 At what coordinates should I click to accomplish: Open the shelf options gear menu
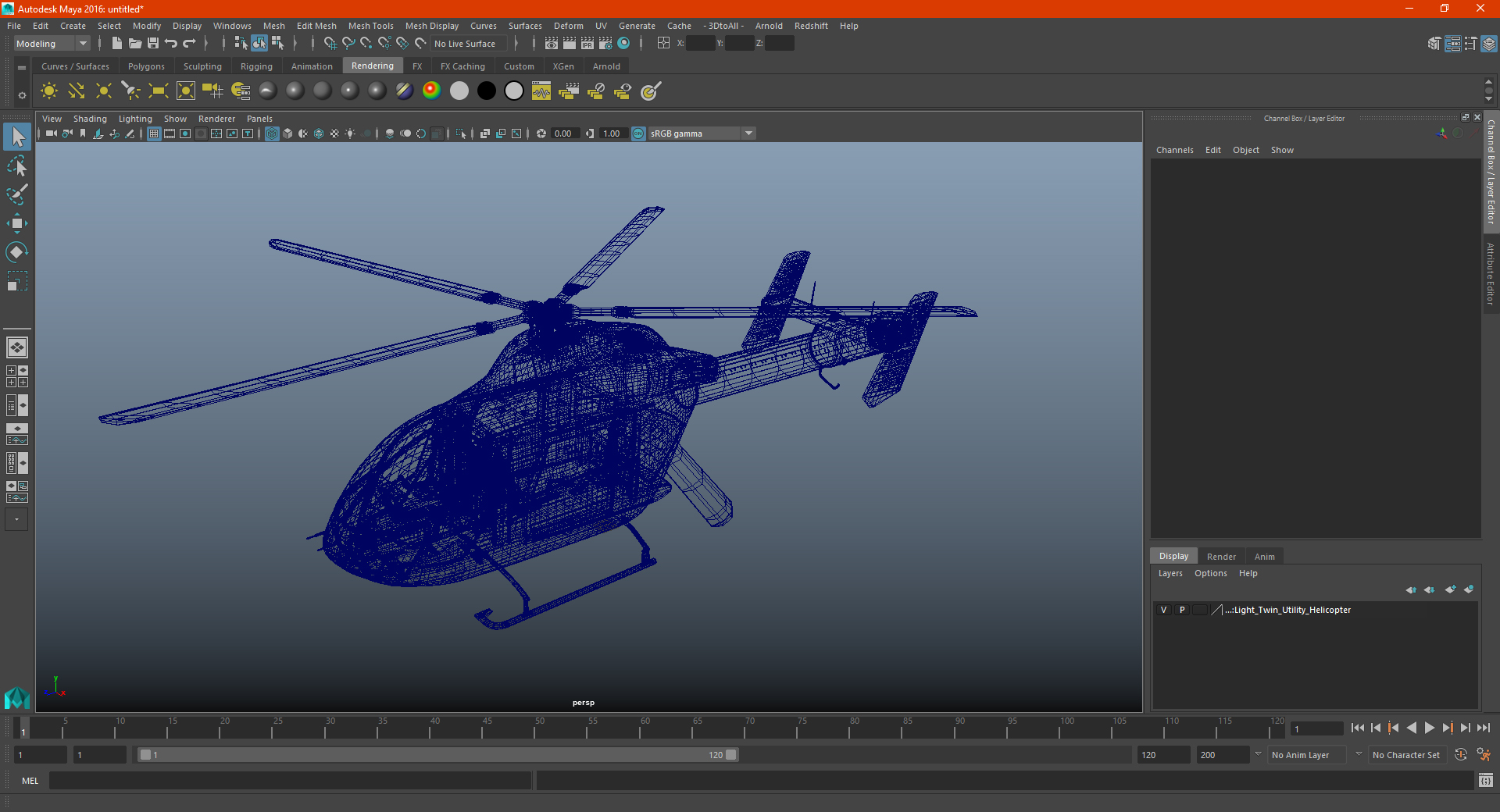point(22,96)
